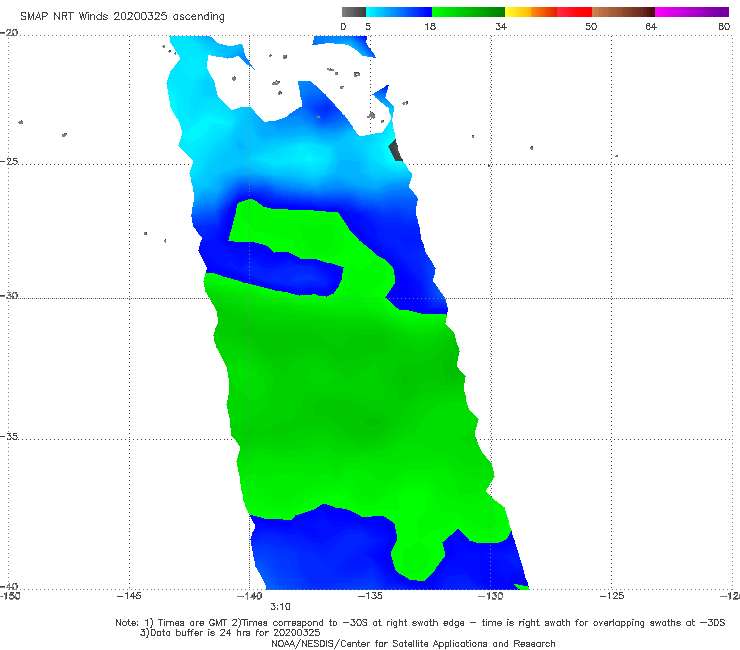Click the red segment of the color bar
This screenshot has width=740, height=650.
coord(574,12)
